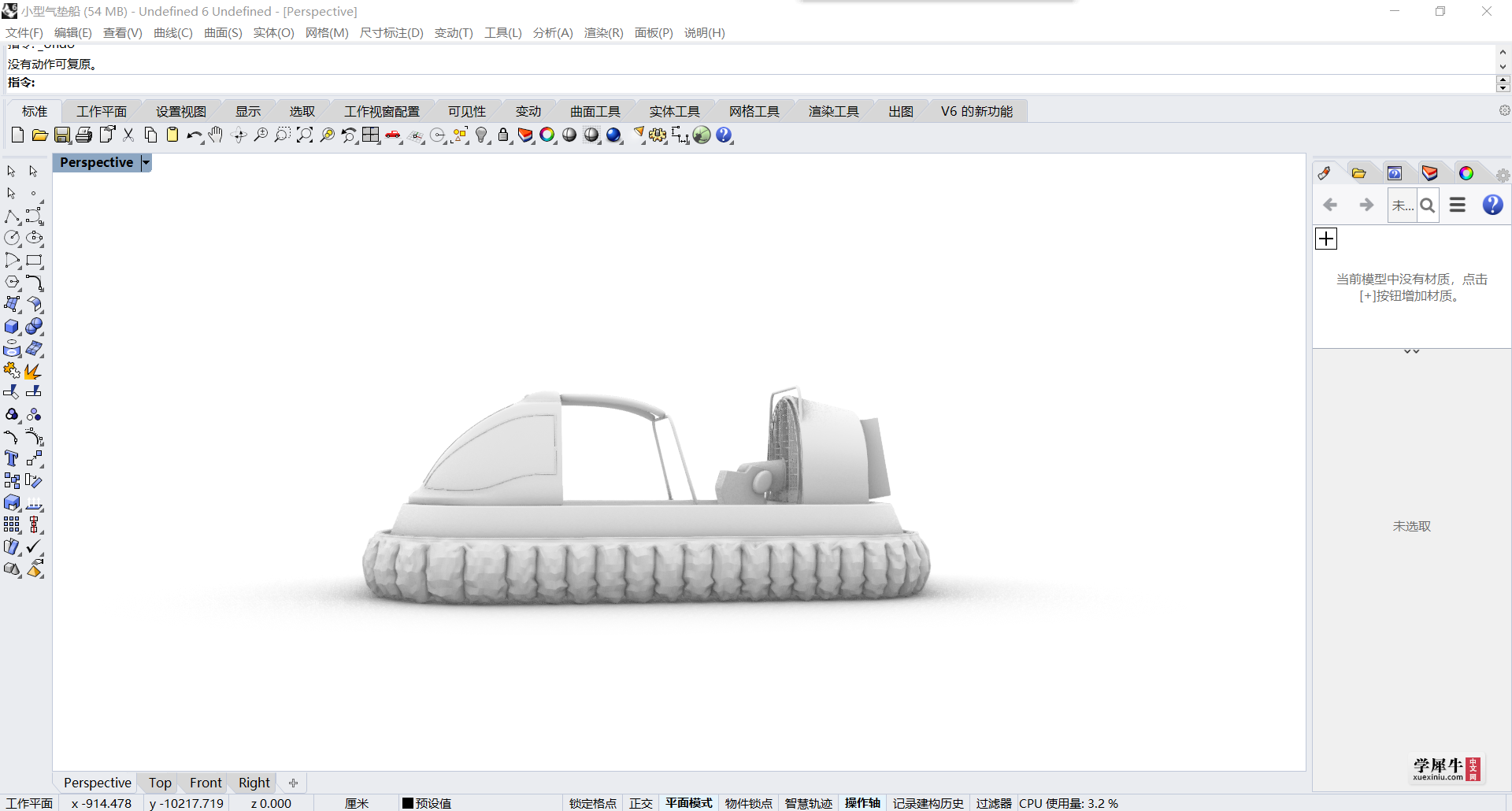Toggle 智慧轨迹 SmartTrack
Image resolution: width=1512 pixels, height=811 pixels.
point(809,803)
